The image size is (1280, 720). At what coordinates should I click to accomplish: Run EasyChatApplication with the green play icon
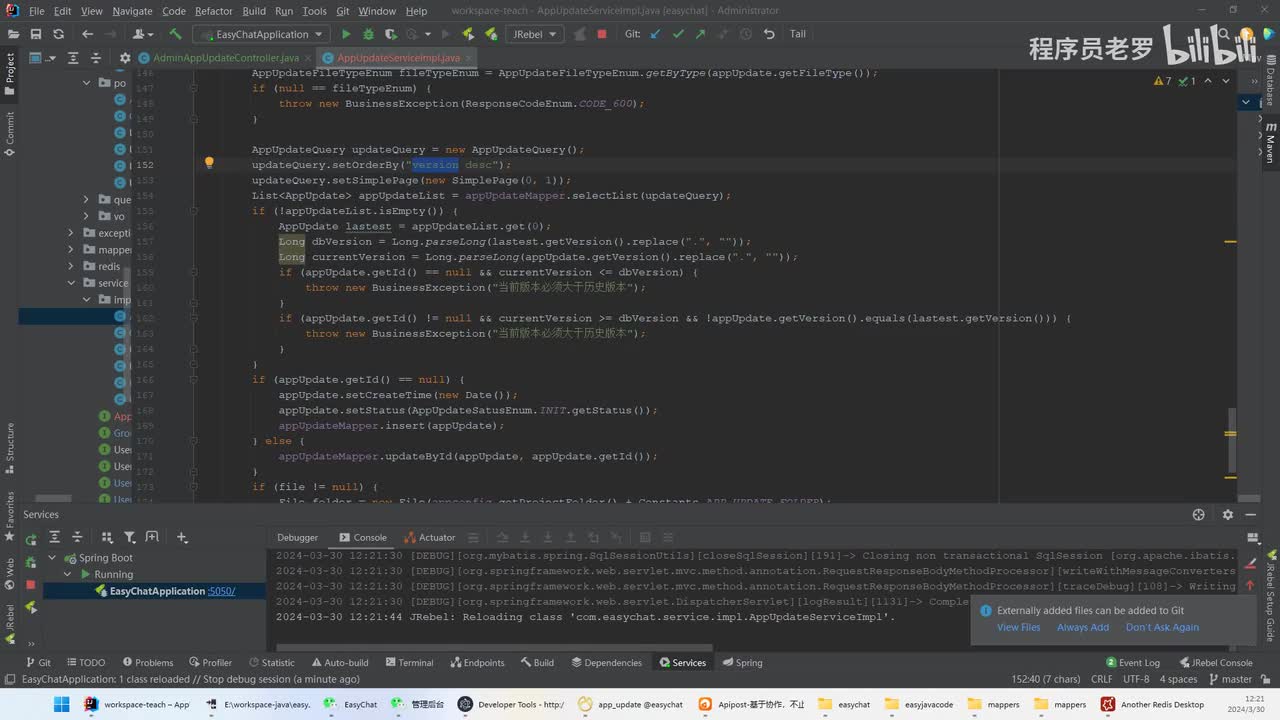pos(346,34)
